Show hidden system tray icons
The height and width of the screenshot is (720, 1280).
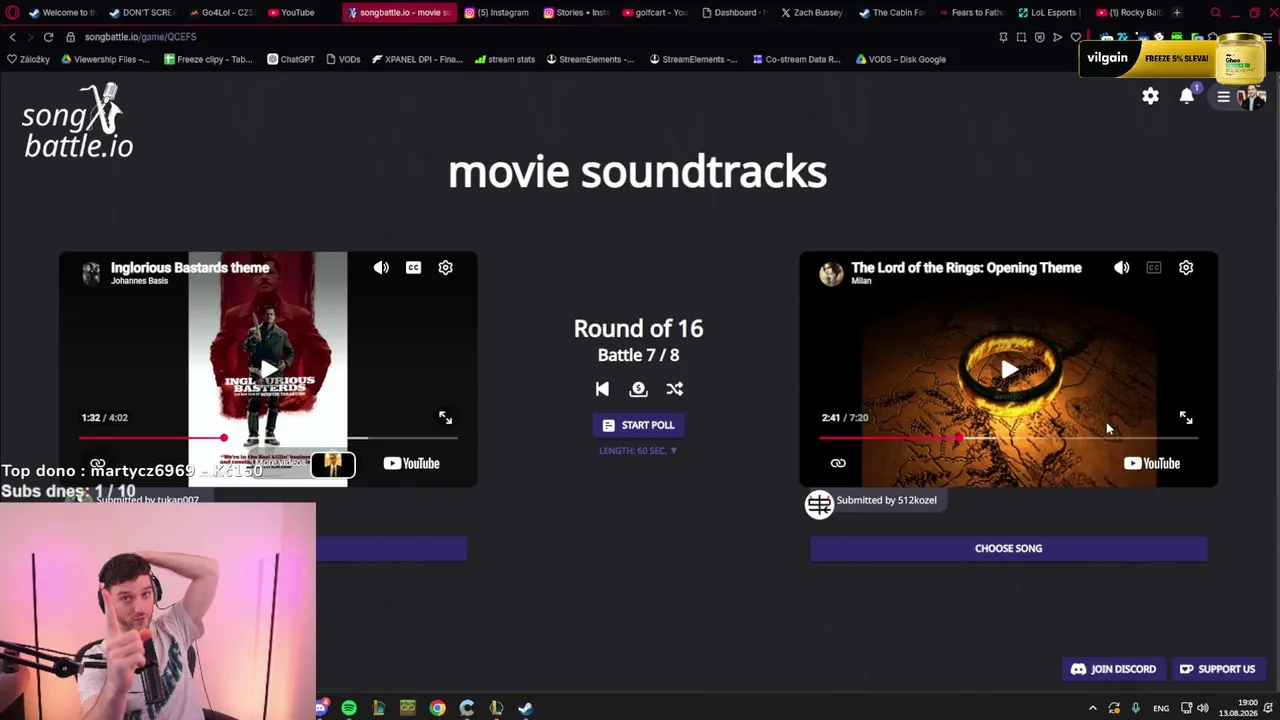[1092, 708]
